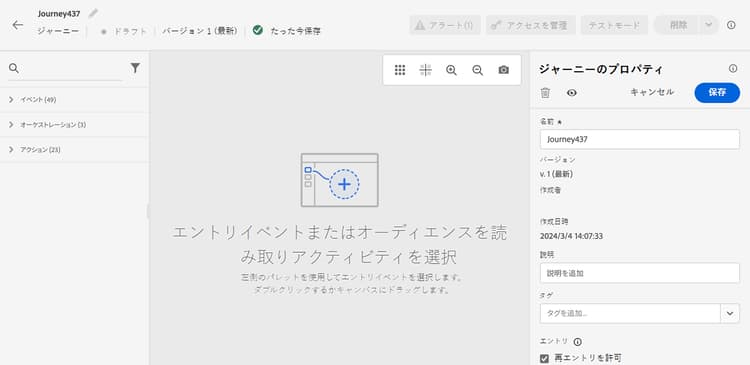Viewport: 750px width, 365px height.
Task: Click the trash icon in properties
Action: 545,93
